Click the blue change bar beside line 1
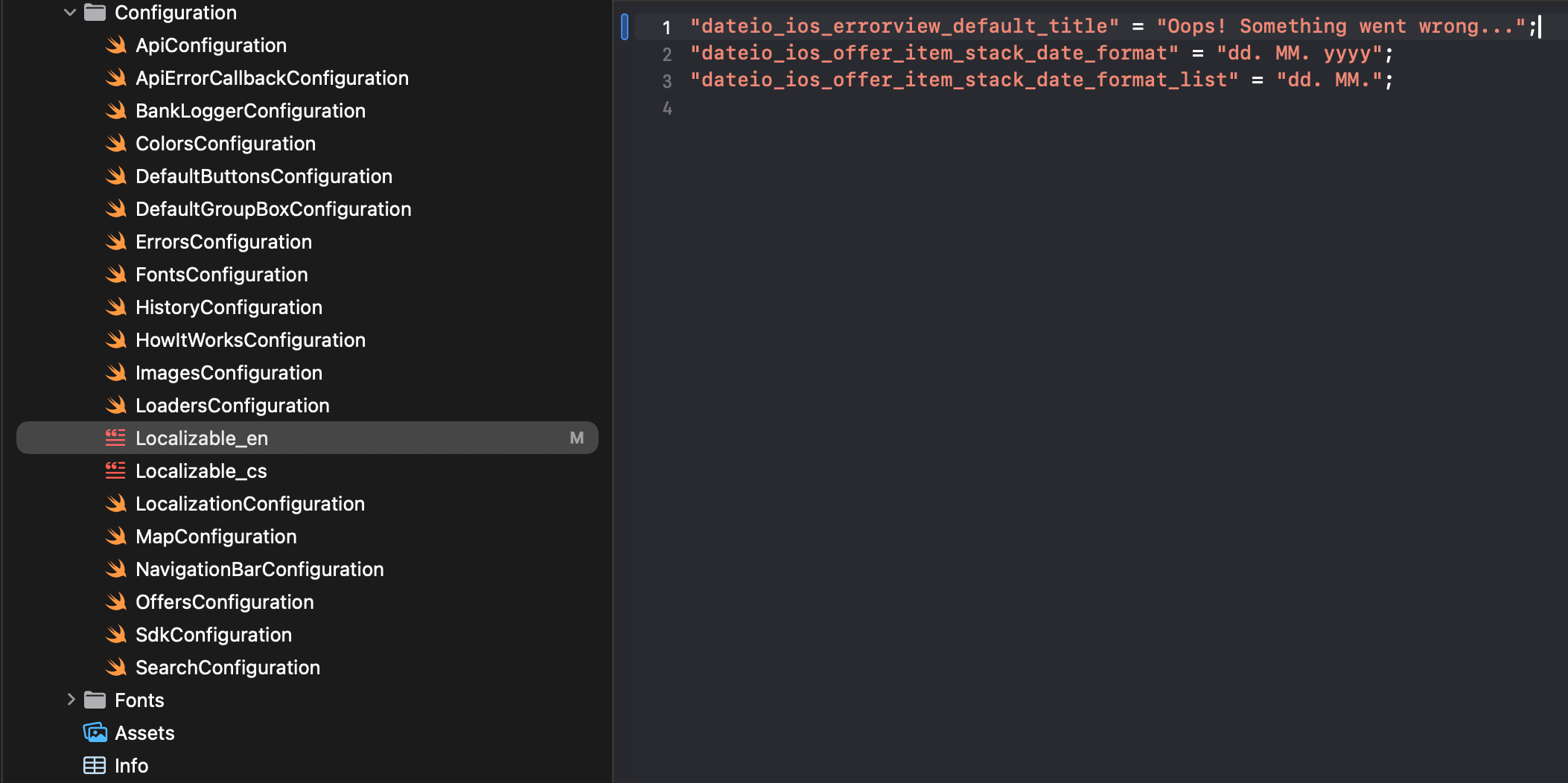 (x=625, y=27)
